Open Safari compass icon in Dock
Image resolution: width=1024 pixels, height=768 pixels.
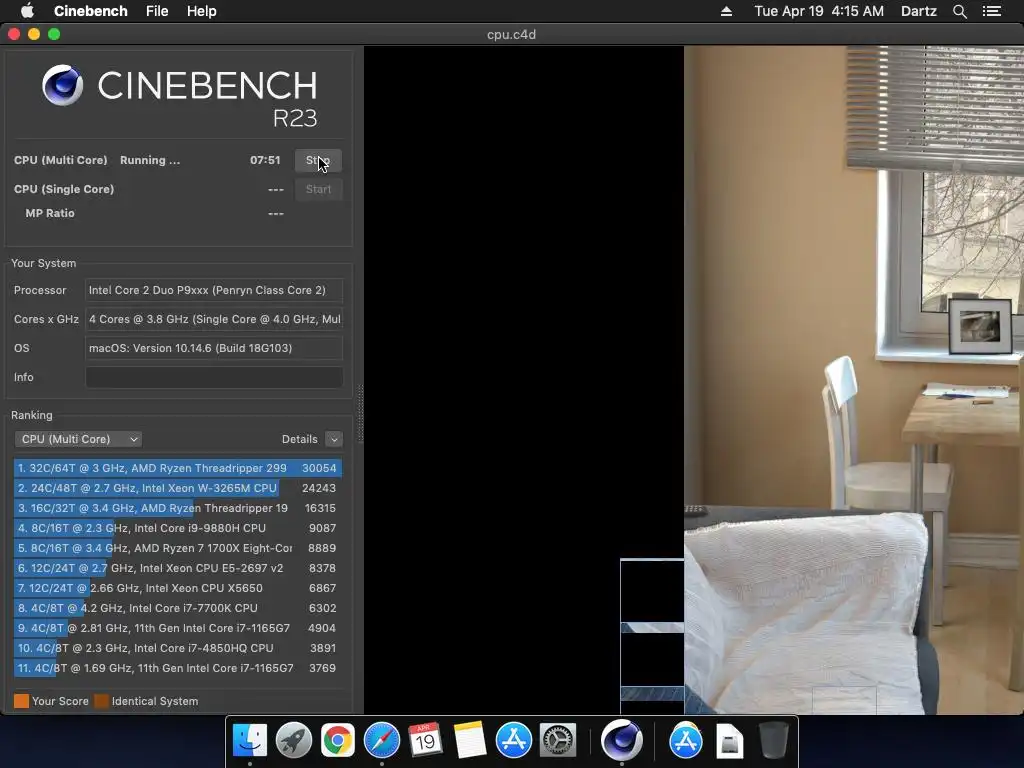(x=381, y=741)
